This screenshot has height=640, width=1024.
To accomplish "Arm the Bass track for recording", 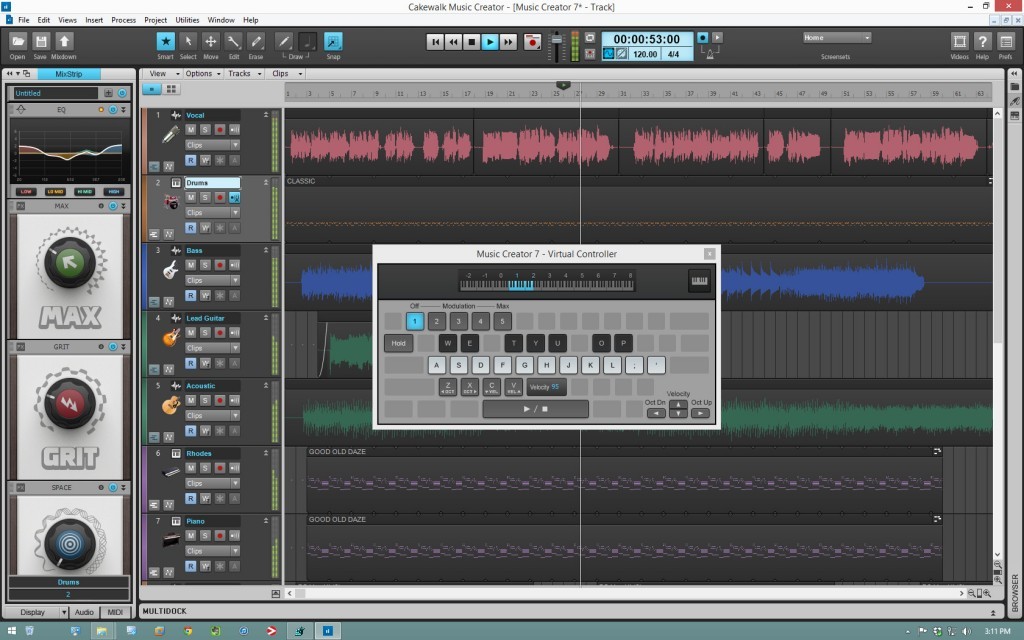I will [x=220, y=264].
